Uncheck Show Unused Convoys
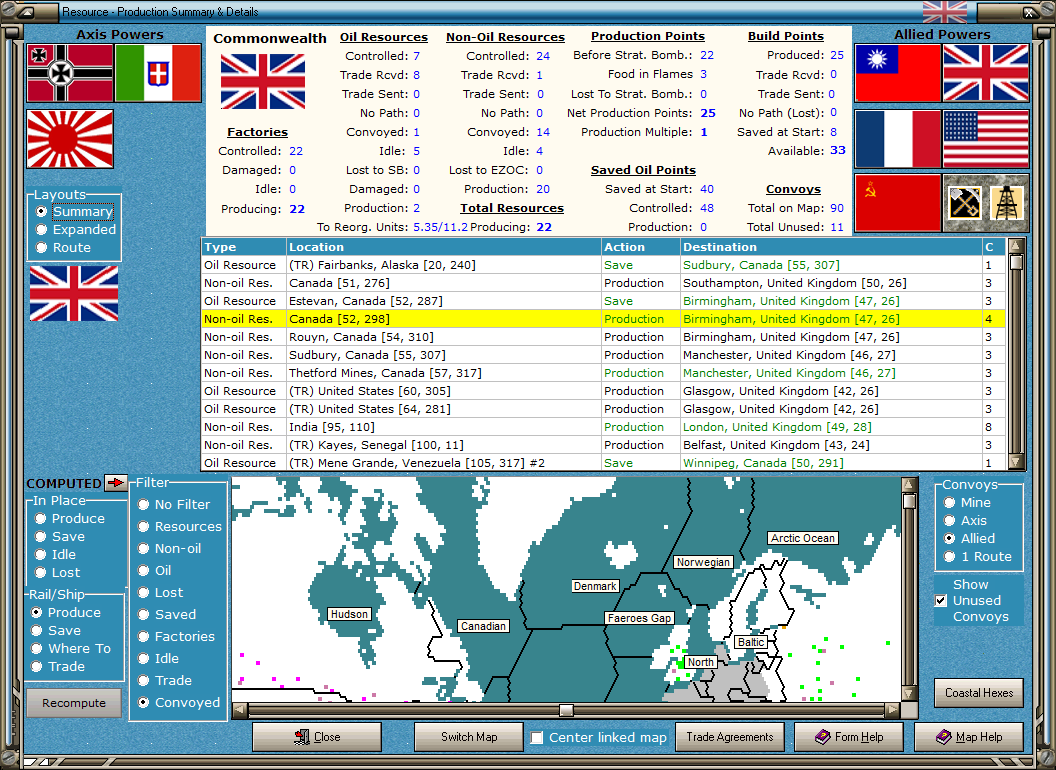 [x=941, y=601]
